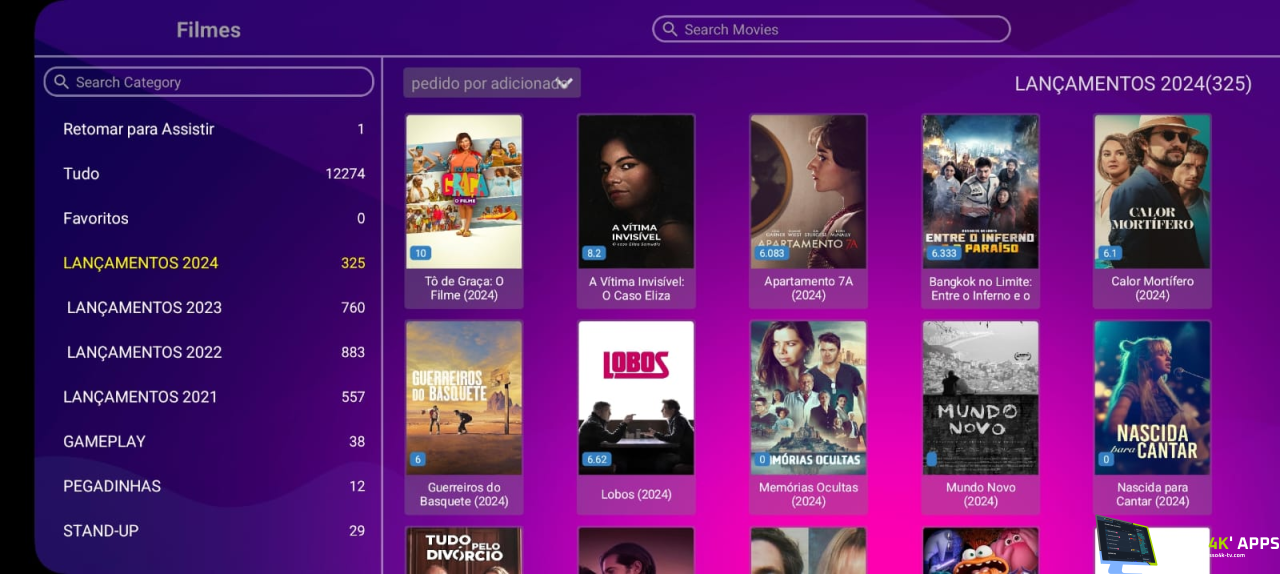The width and height of the screenshot is (1280, 574).
Task: Open the Favoritos category
Action: coord(214,218)
